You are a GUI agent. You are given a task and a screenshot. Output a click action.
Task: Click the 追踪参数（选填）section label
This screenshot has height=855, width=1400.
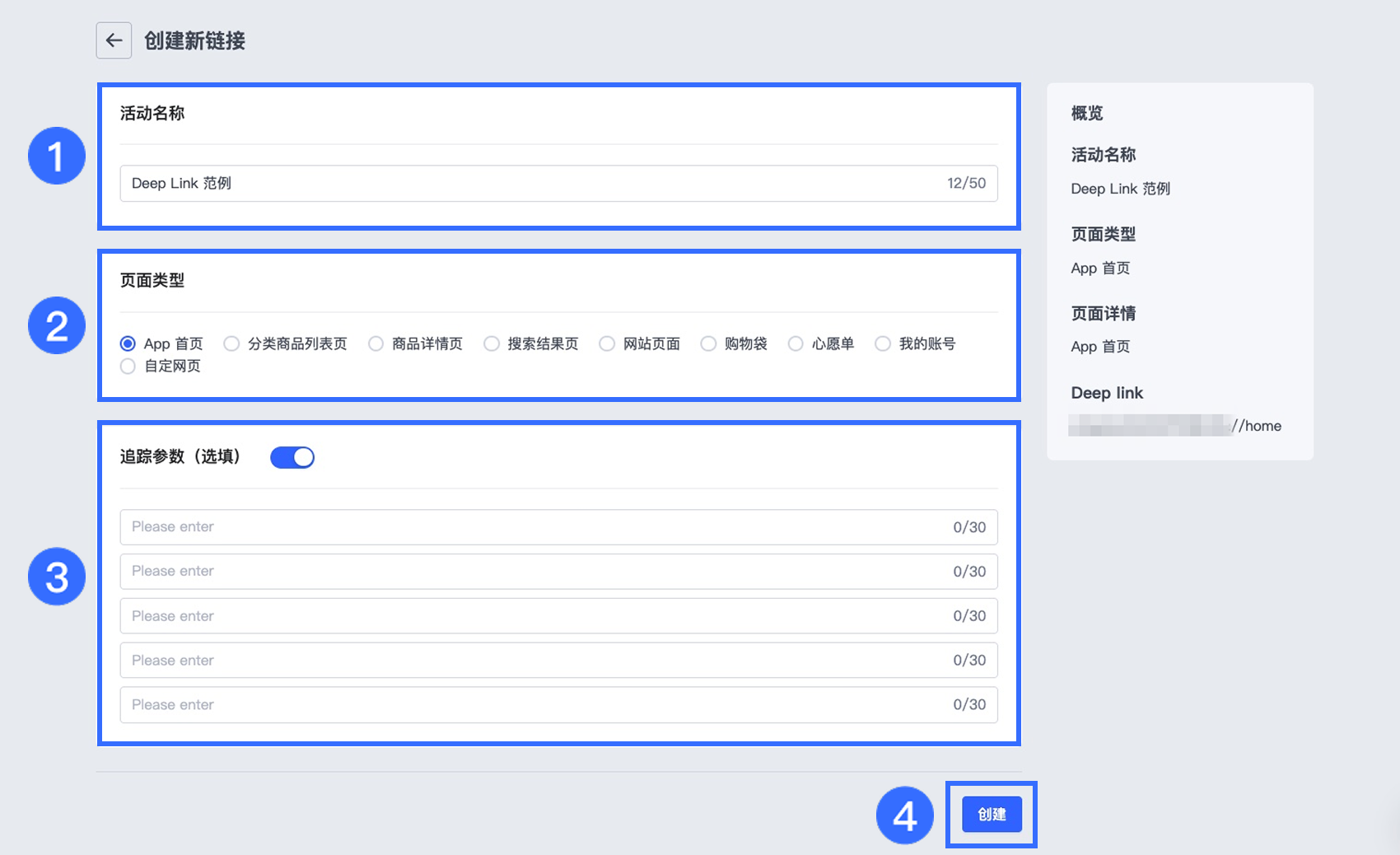tap(180, 457)
